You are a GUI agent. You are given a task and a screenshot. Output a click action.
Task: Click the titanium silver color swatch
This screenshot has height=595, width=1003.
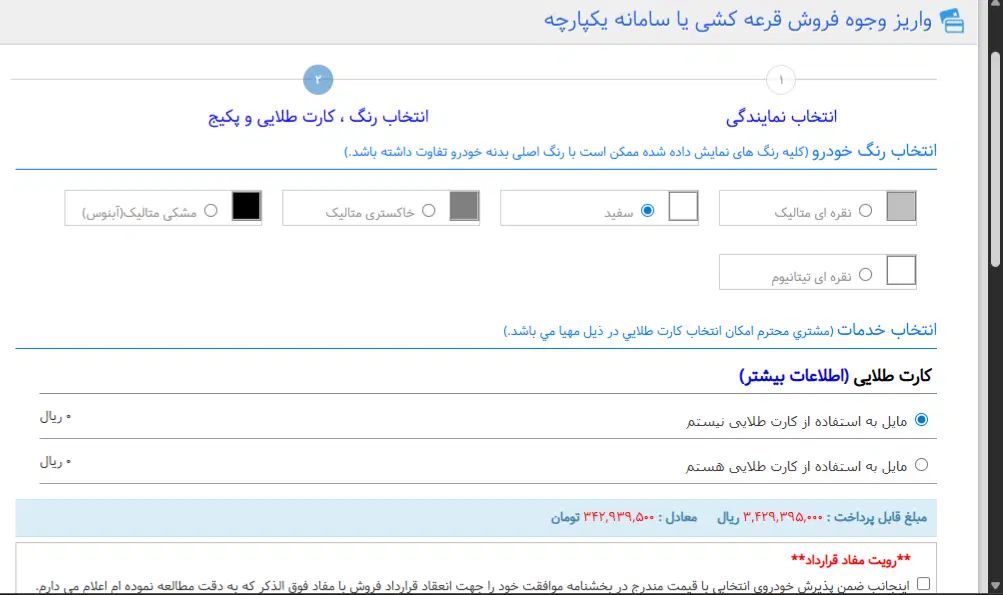pos(901,270)
